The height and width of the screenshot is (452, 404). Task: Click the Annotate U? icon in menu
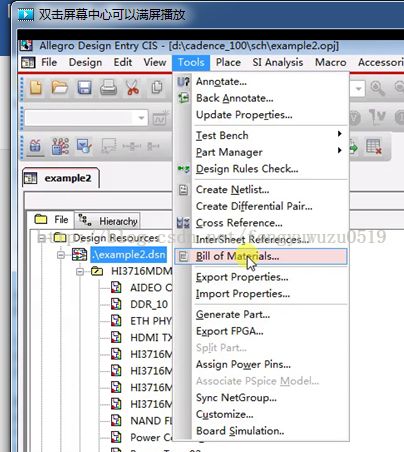183,82
